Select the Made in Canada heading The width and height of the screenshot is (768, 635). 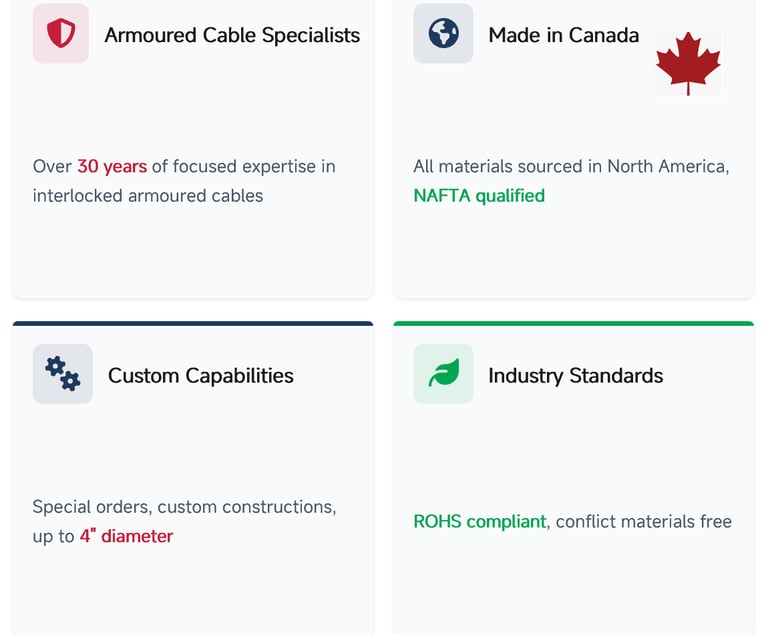tap(563, 35)
